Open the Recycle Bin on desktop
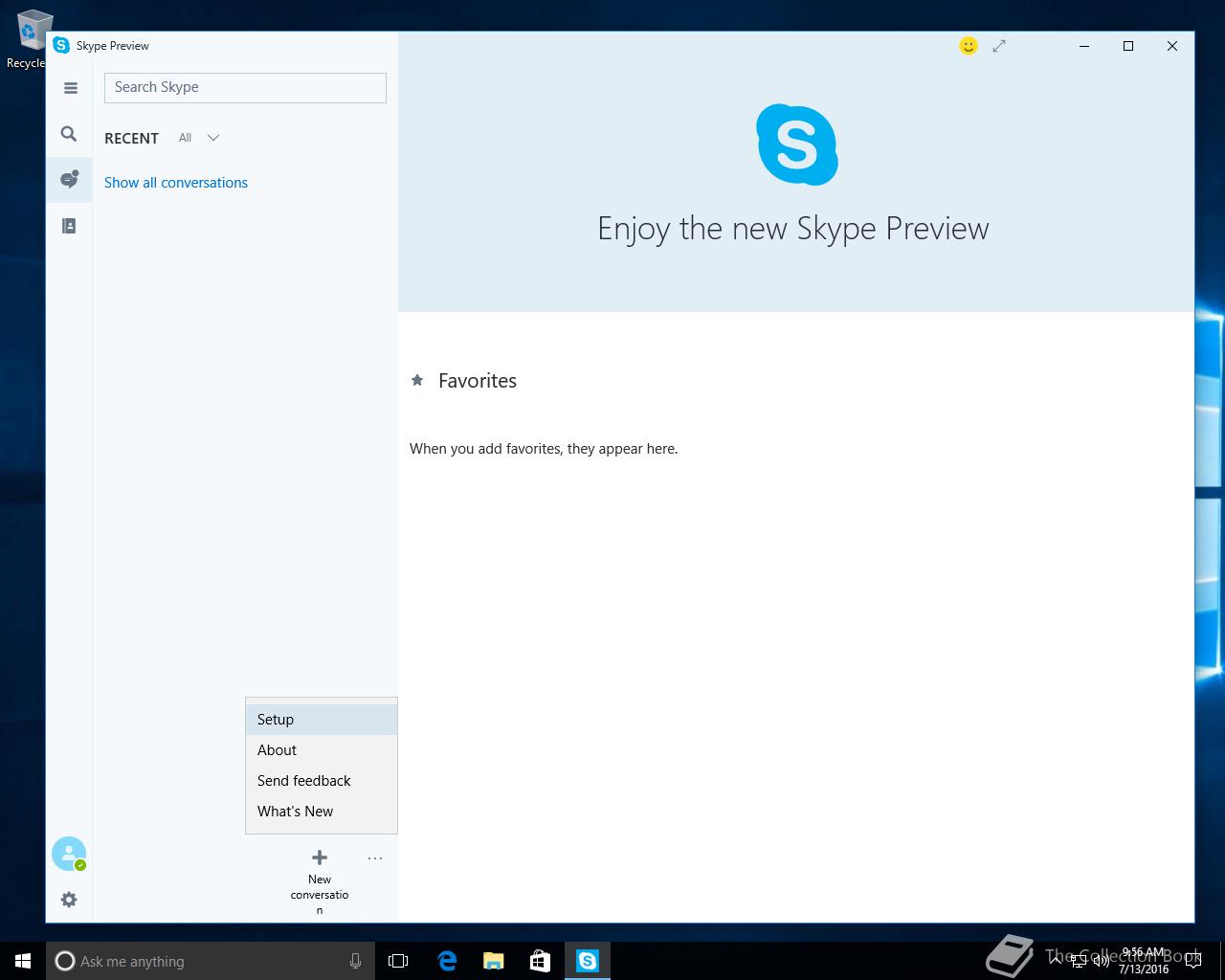Screen dimensions: 1225x980 (29, 40)
